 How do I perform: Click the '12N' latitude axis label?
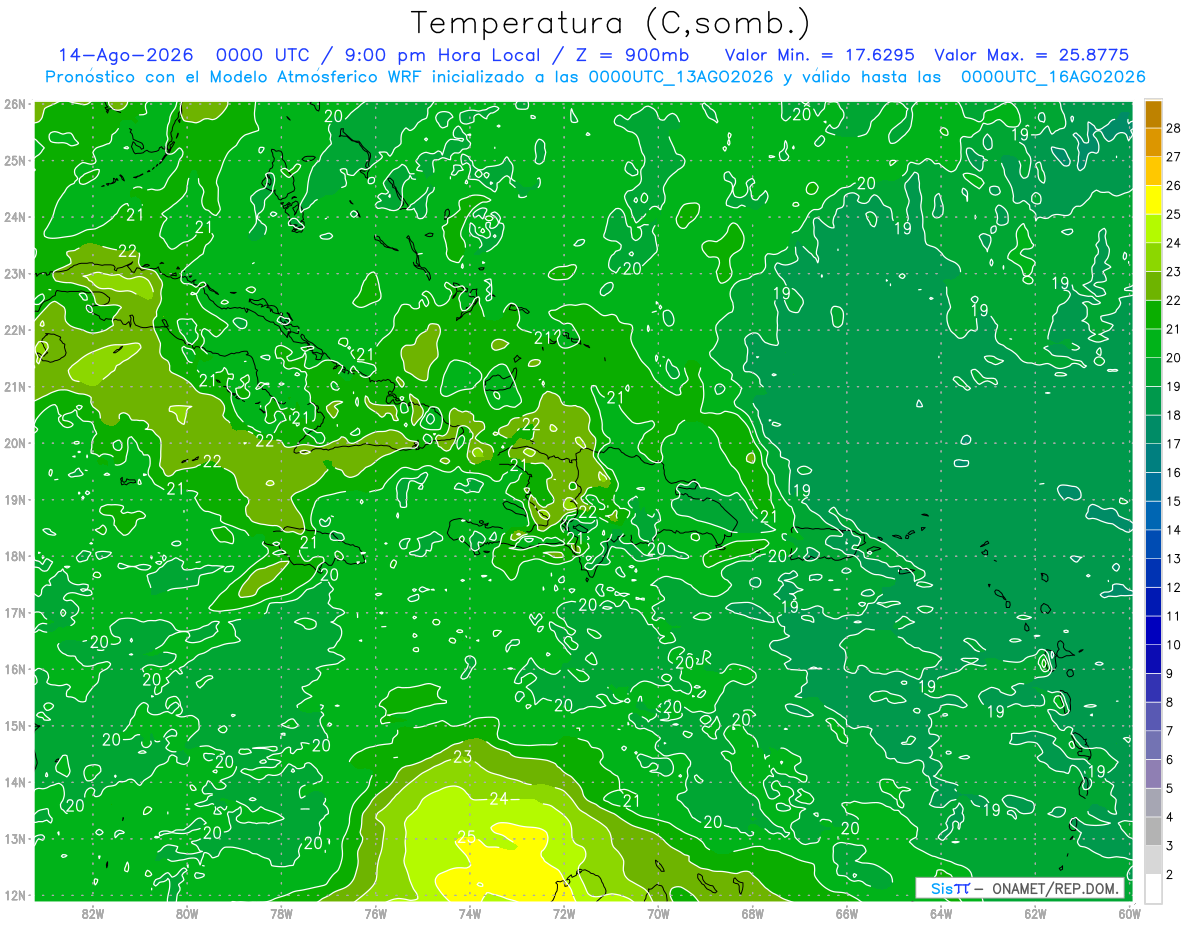click(x=13, y=895)
